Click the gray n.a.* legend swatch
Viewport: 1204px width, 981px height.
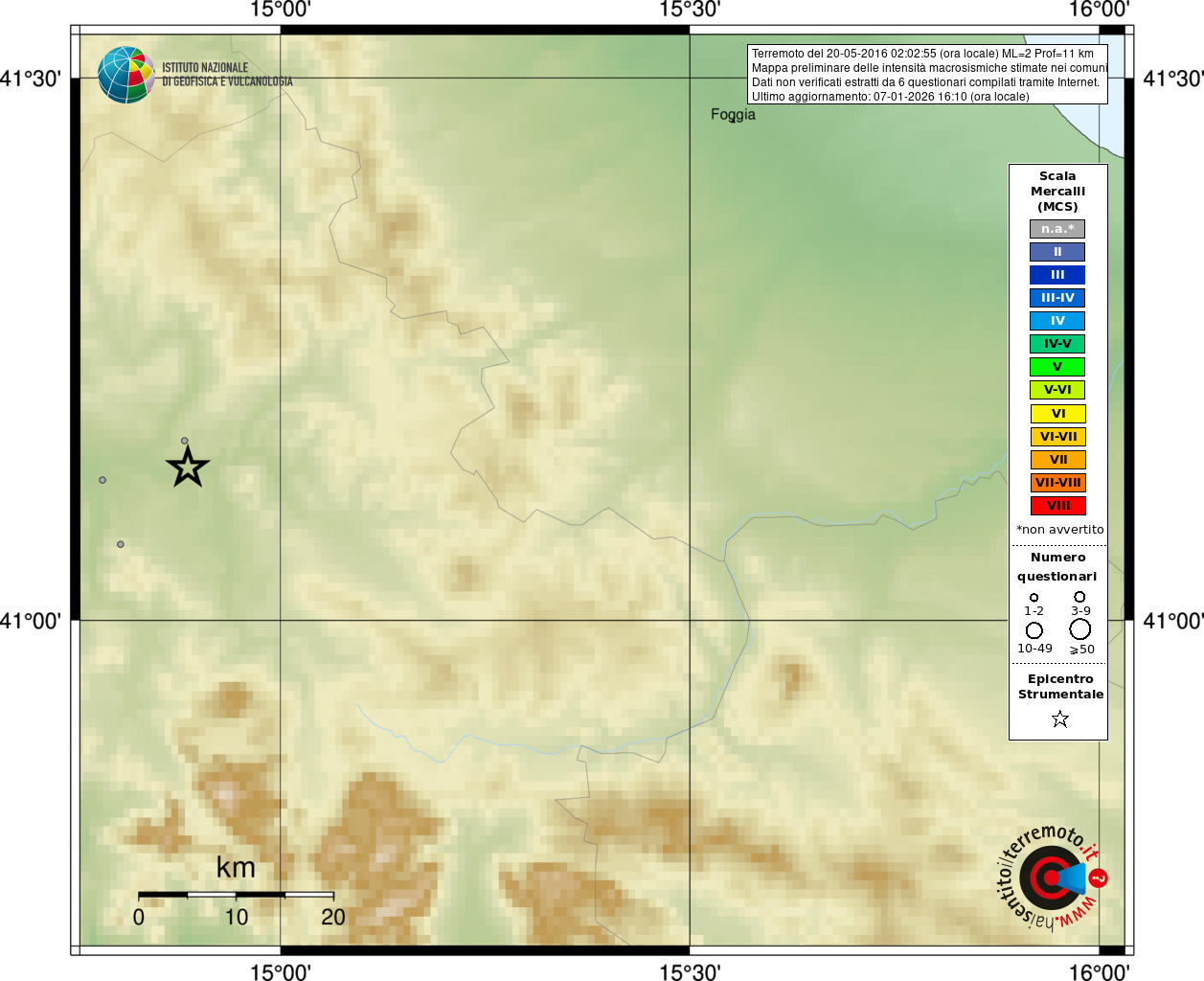(1057, 229)
